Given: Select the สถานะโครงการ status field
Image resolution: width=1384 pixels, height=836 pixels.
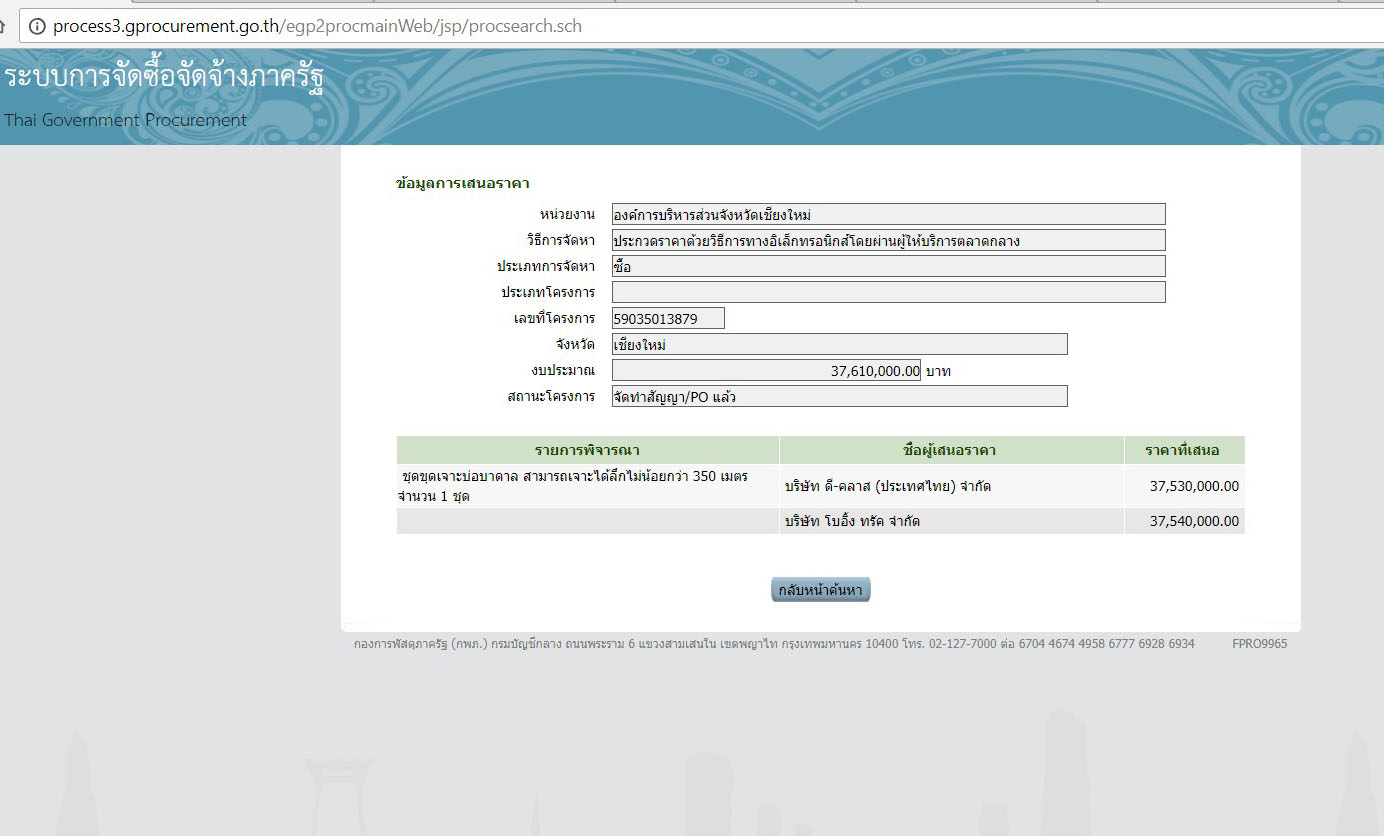Looking at the screenshot, I should pyautogui.click(x=839, y=396).
